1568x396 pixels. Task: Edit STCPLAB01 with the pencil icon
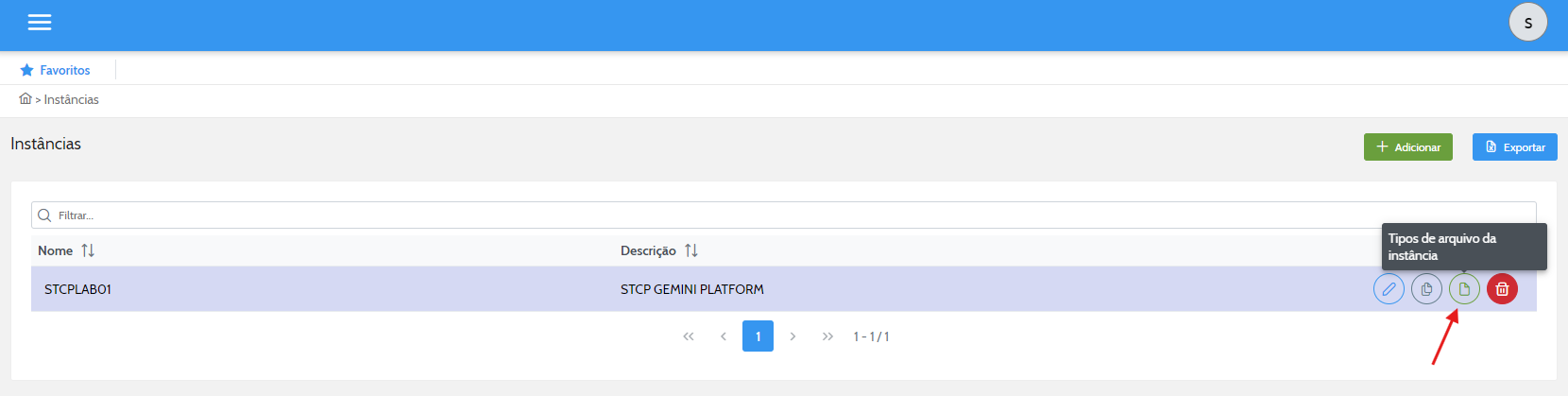tap(1389, 289)
